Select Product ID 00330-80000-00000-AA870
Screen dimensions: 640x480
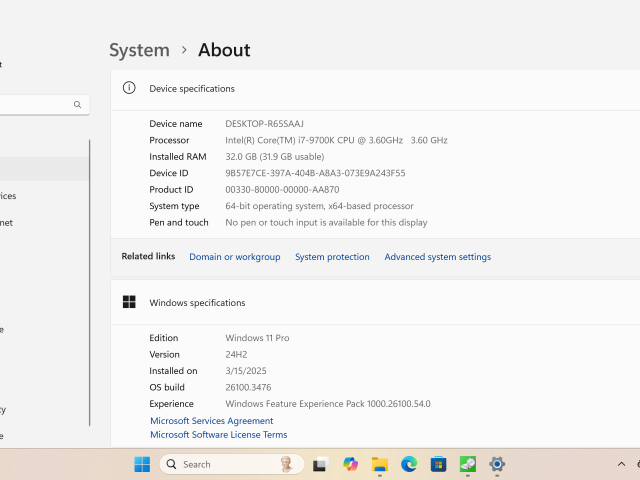(x=282, y=189)
